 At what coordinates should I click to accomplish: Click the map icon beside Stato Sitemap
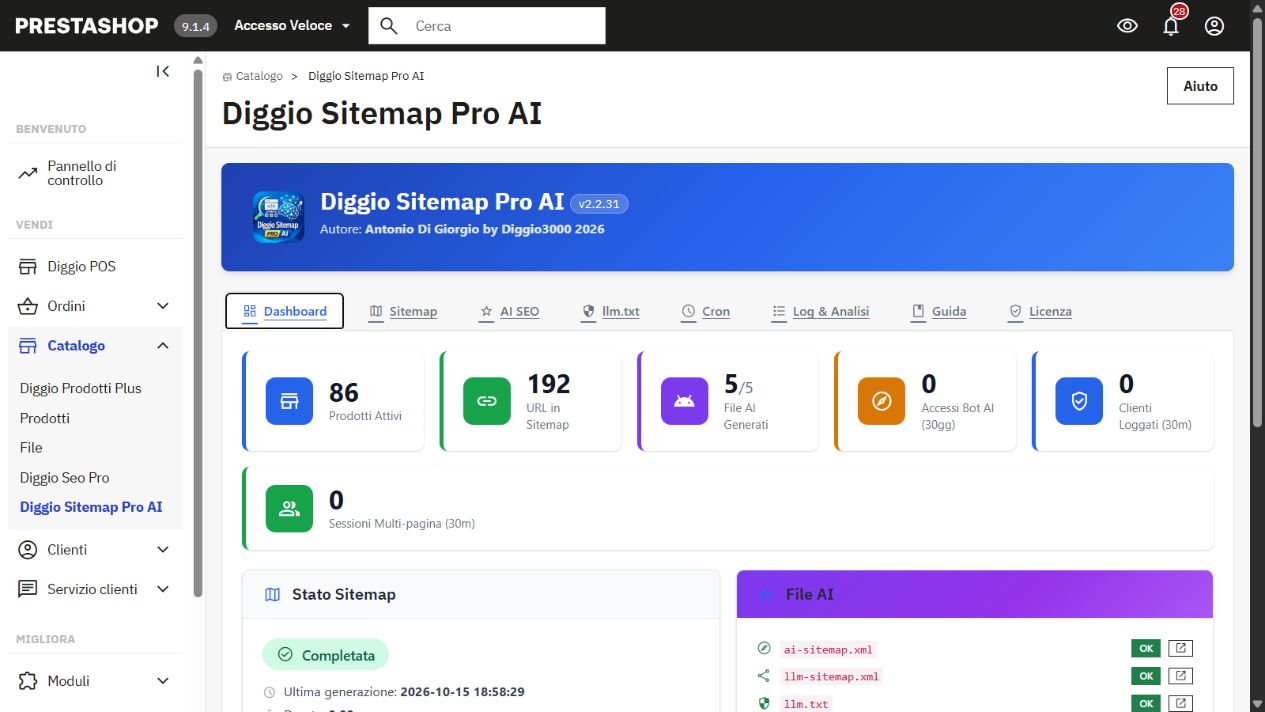pos(272,595)
